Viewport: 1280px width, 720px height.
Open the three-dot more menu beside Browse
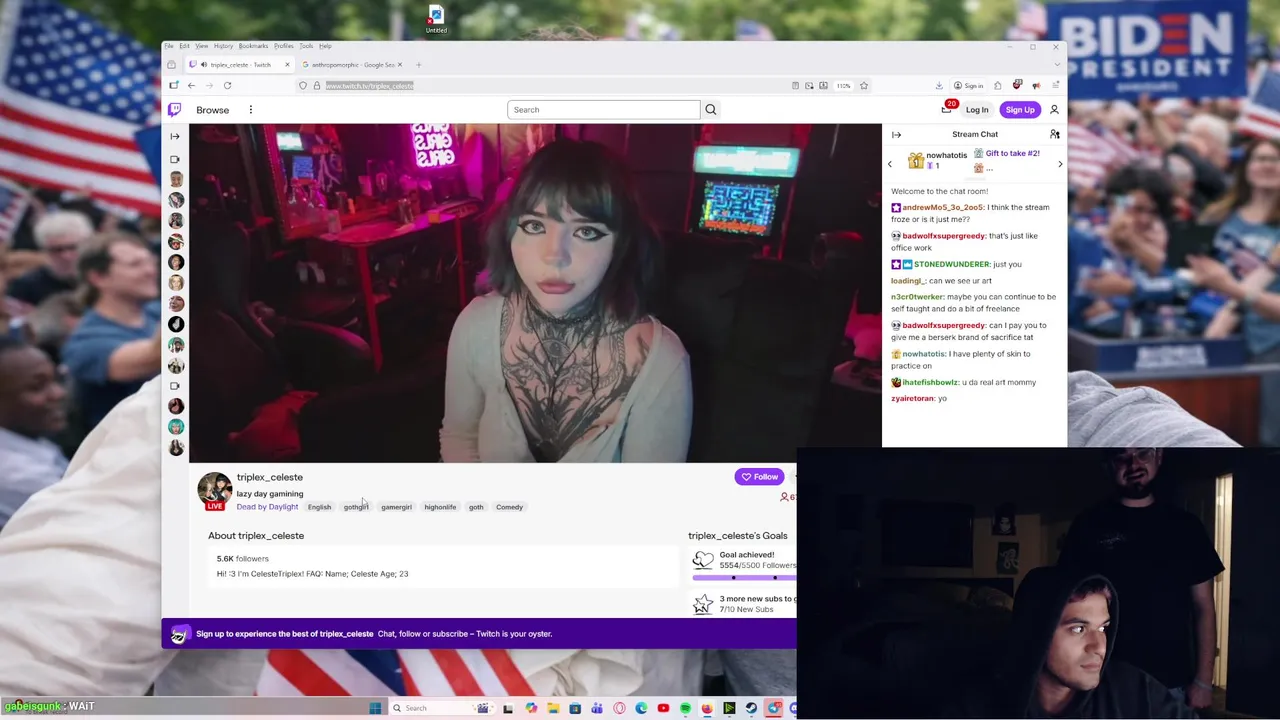click(251, 110)
